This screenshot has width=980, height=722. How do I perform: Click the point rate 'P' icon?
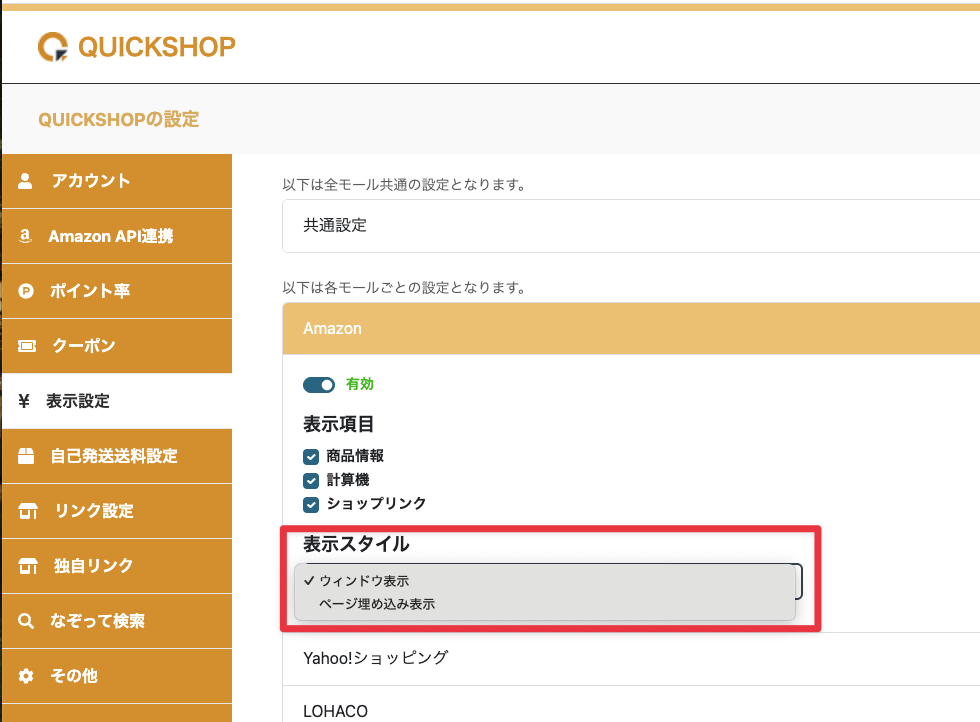pyautogui.click(x=26, y=291)
